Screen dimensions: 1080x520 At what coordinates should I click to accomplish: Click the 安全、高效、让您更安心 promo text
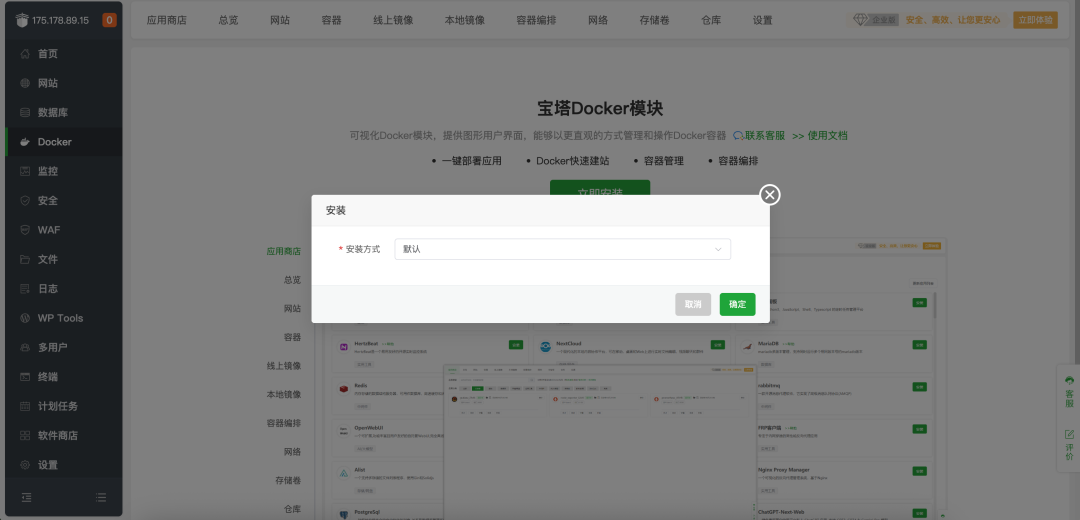coord(953,20)
